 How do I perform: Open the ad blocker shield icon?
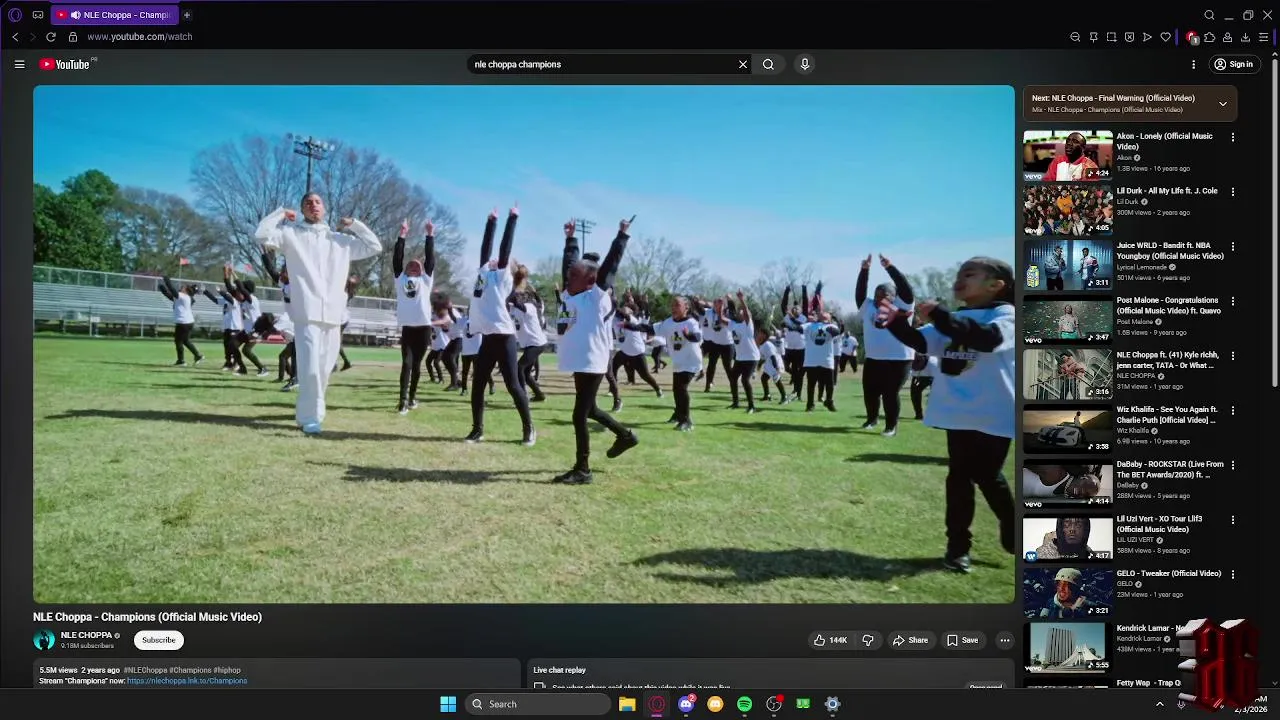point(1129,37)
